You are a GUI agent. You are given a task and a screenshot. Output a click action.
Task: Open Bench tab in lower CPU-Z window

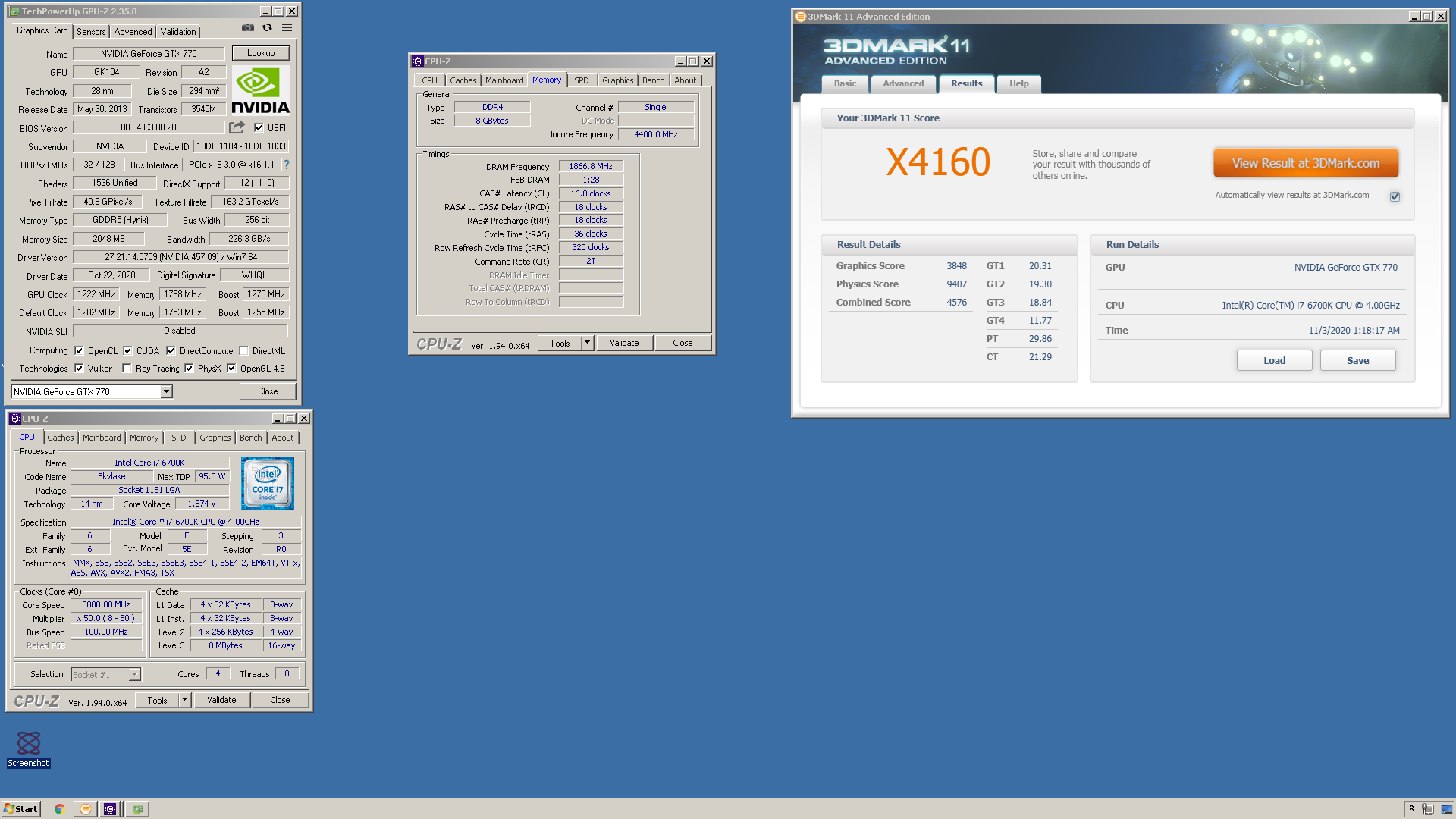tap(250, 438)
